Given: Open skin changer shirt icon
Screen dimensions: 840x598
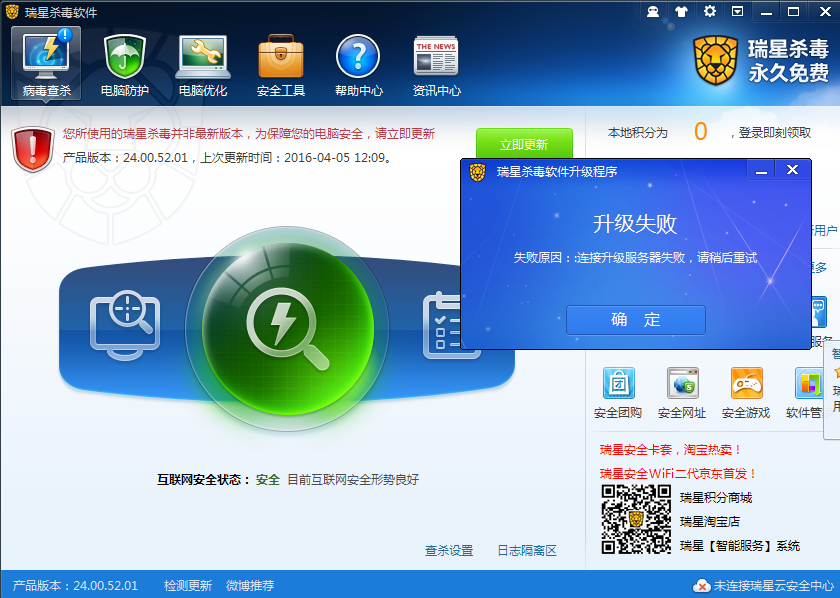Looking at the screenshot, I should point(681,11).
